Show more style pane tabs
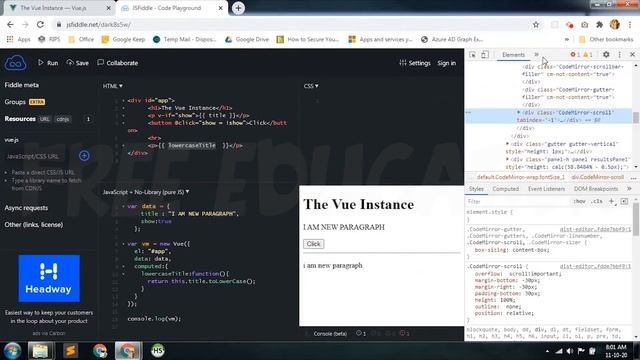 pyautogui.click(x=629, y=189)
